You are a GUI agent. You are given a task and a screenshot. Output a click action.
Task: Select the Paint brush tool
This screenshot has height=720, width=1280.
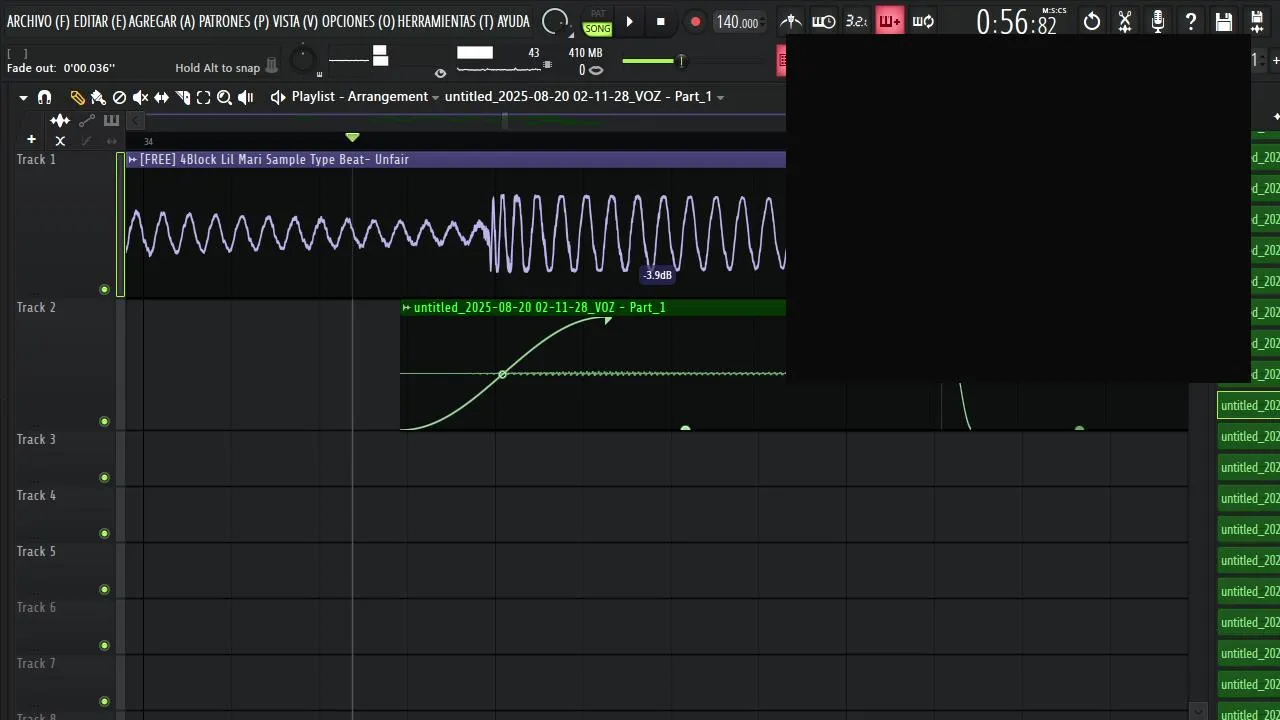coord(98,97)
